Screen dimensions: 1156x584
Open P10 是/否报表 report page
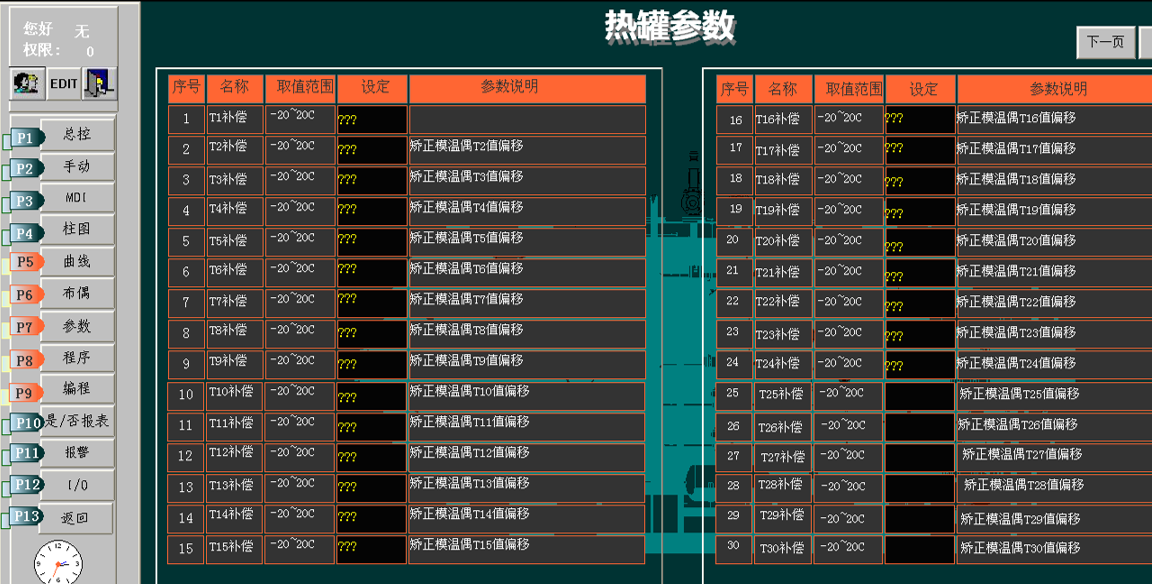pyautogui.click(x=77, y=422)
